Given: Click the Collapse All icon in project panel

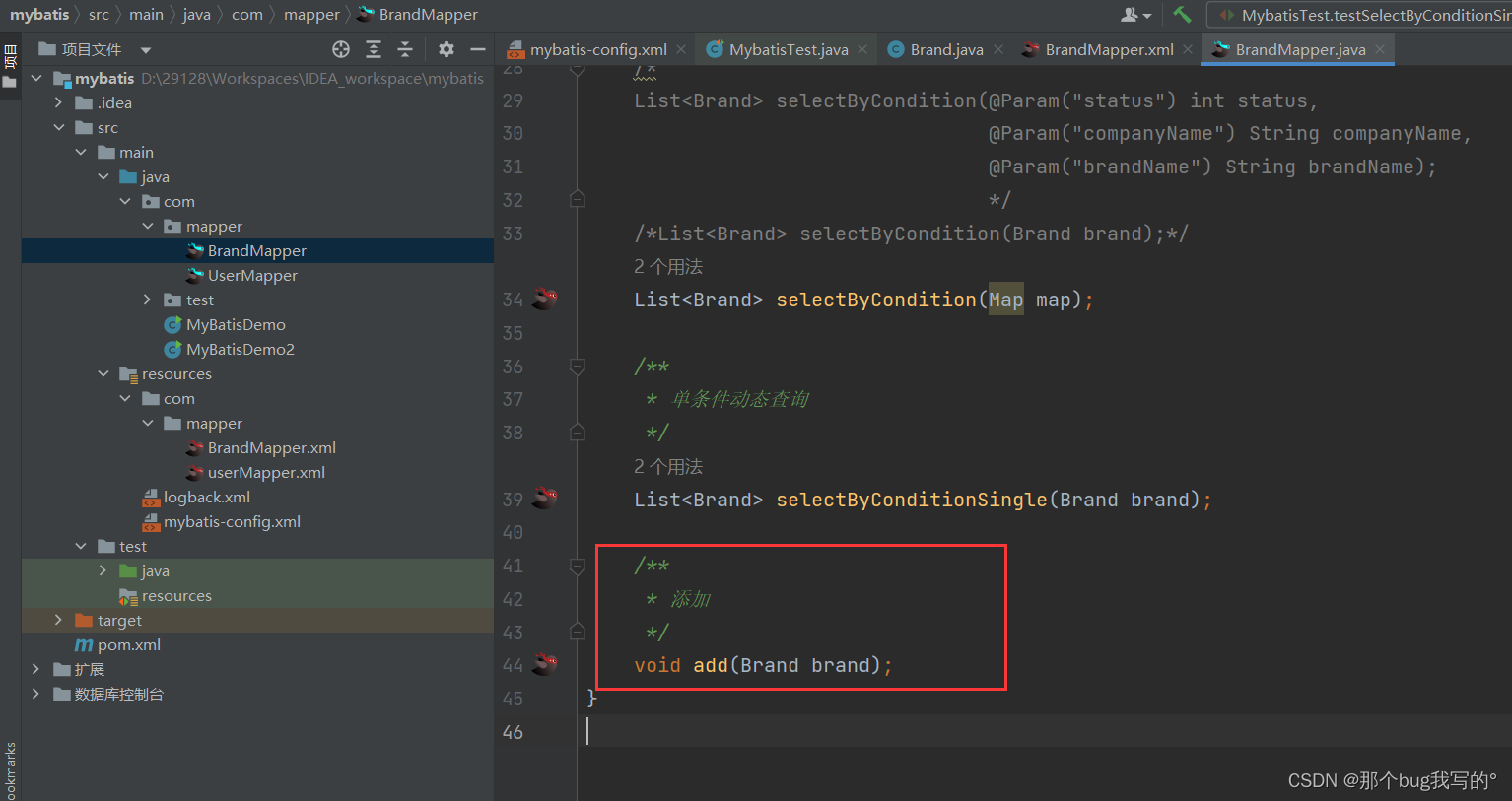Looking at the screenshot, I should click(x=405, y=49).
